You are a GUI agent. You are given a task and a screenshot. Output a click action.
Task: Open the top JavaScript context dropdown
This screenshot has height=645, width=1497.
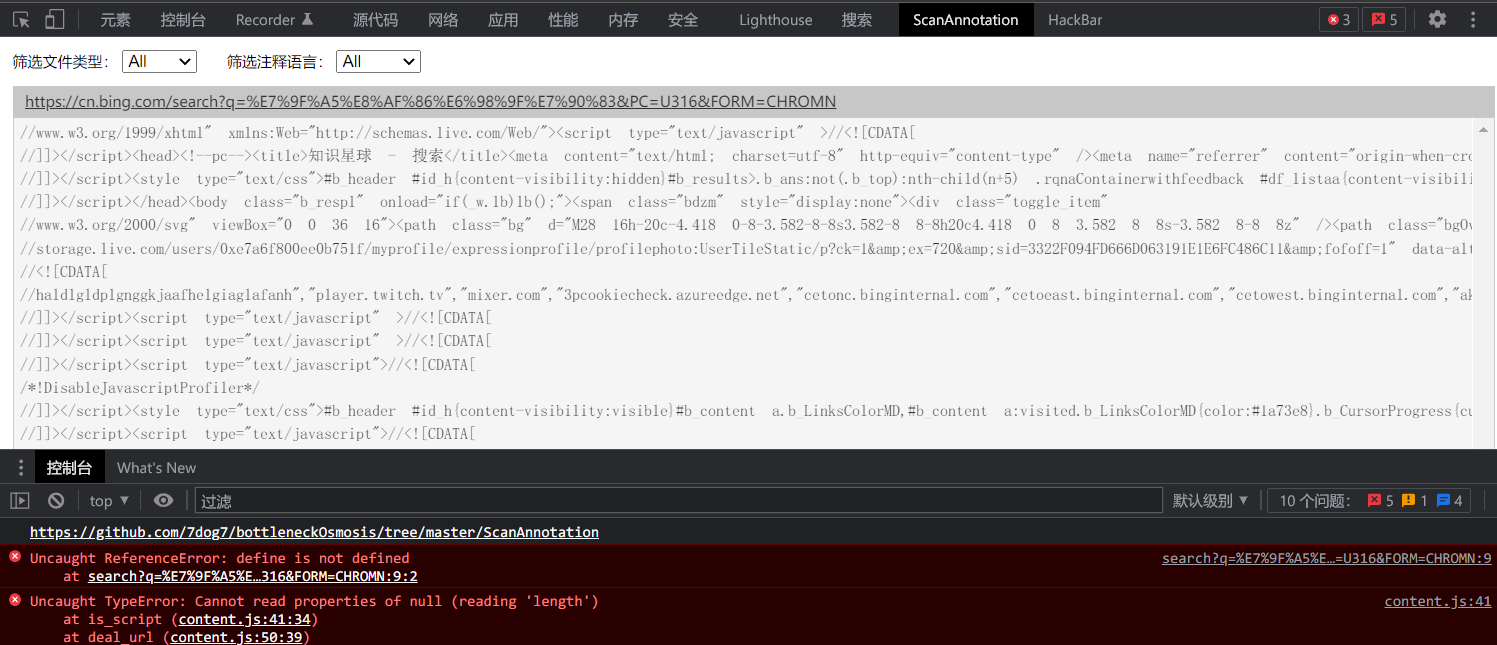tap(109, 500)
